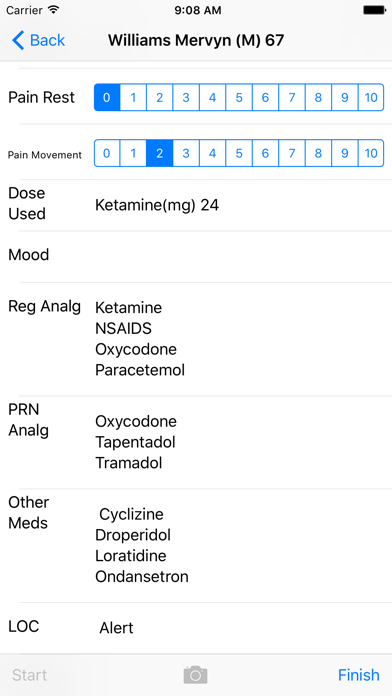This screenshot has height=696, width=392.
Task: Edit the Ketamine dose used field
Action: pos(196,205)
